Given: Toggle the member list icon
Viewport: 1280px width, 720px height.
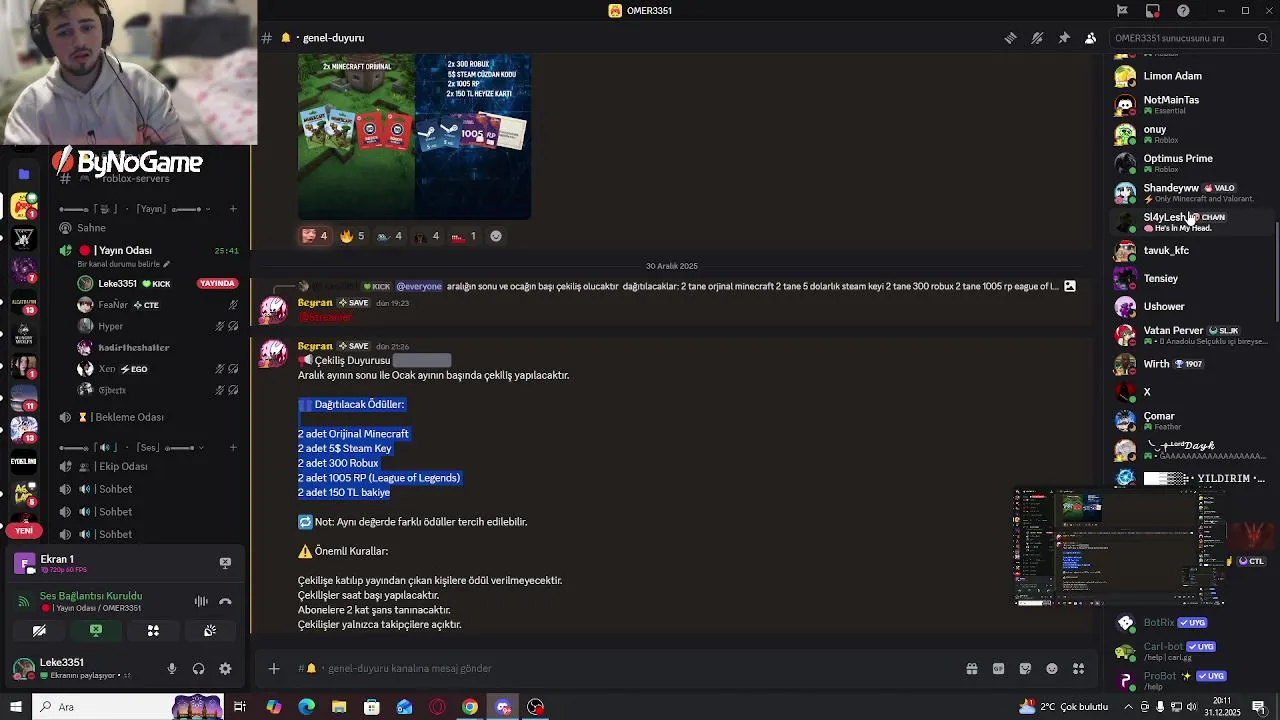Looking at the screenshot, I should click(1091, 38).
